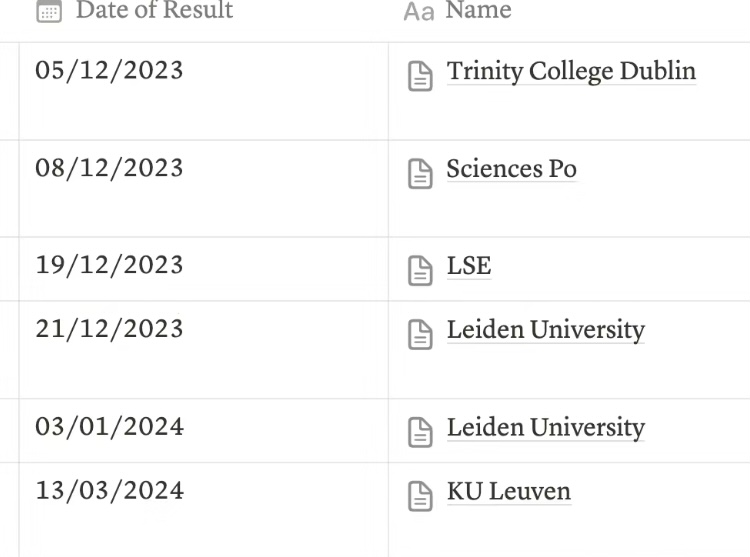Click the calendar icon in Date of Result header
The image size is (750, 557).
(x=48, y=12)
